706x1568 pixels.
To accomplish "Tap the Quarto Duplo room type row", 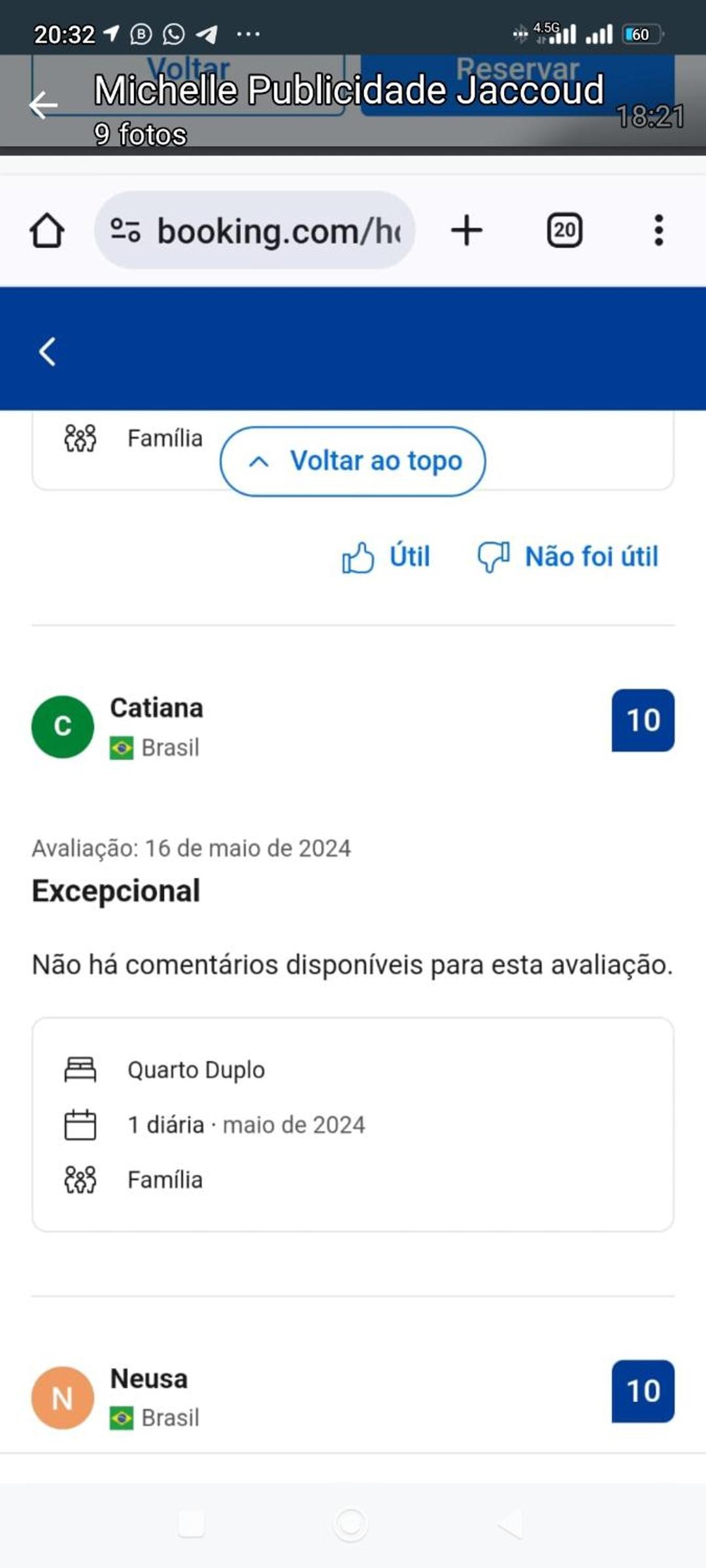I will (x=196, y=1070).
